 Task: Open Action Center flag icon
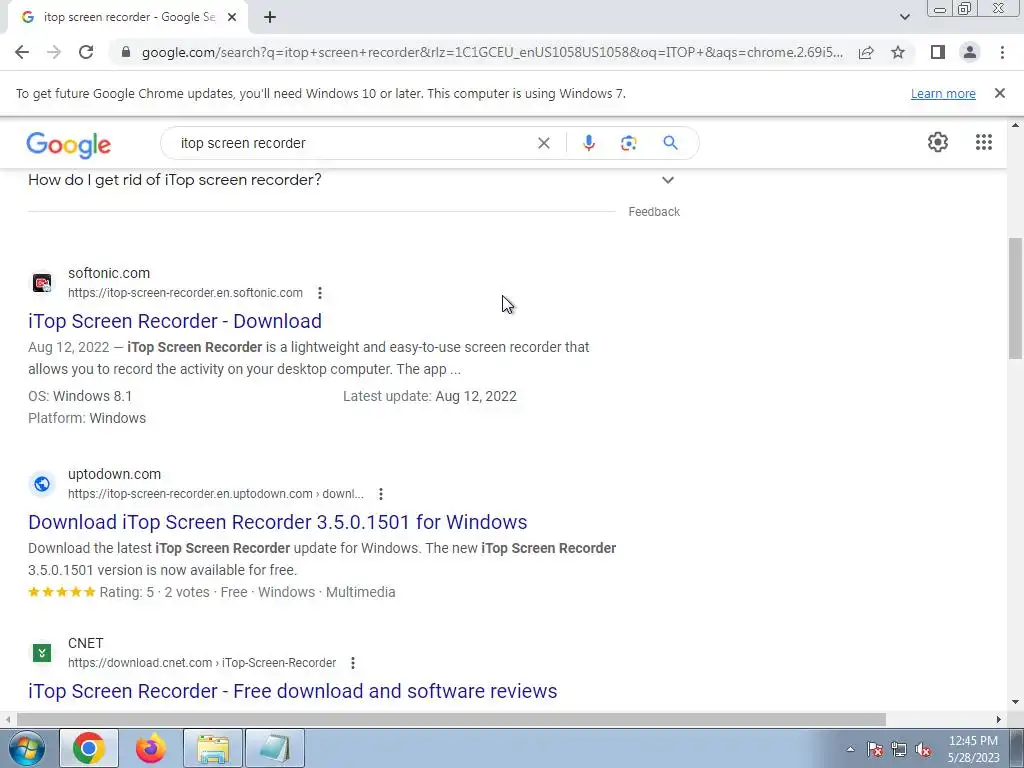click(x=874, y=750)
